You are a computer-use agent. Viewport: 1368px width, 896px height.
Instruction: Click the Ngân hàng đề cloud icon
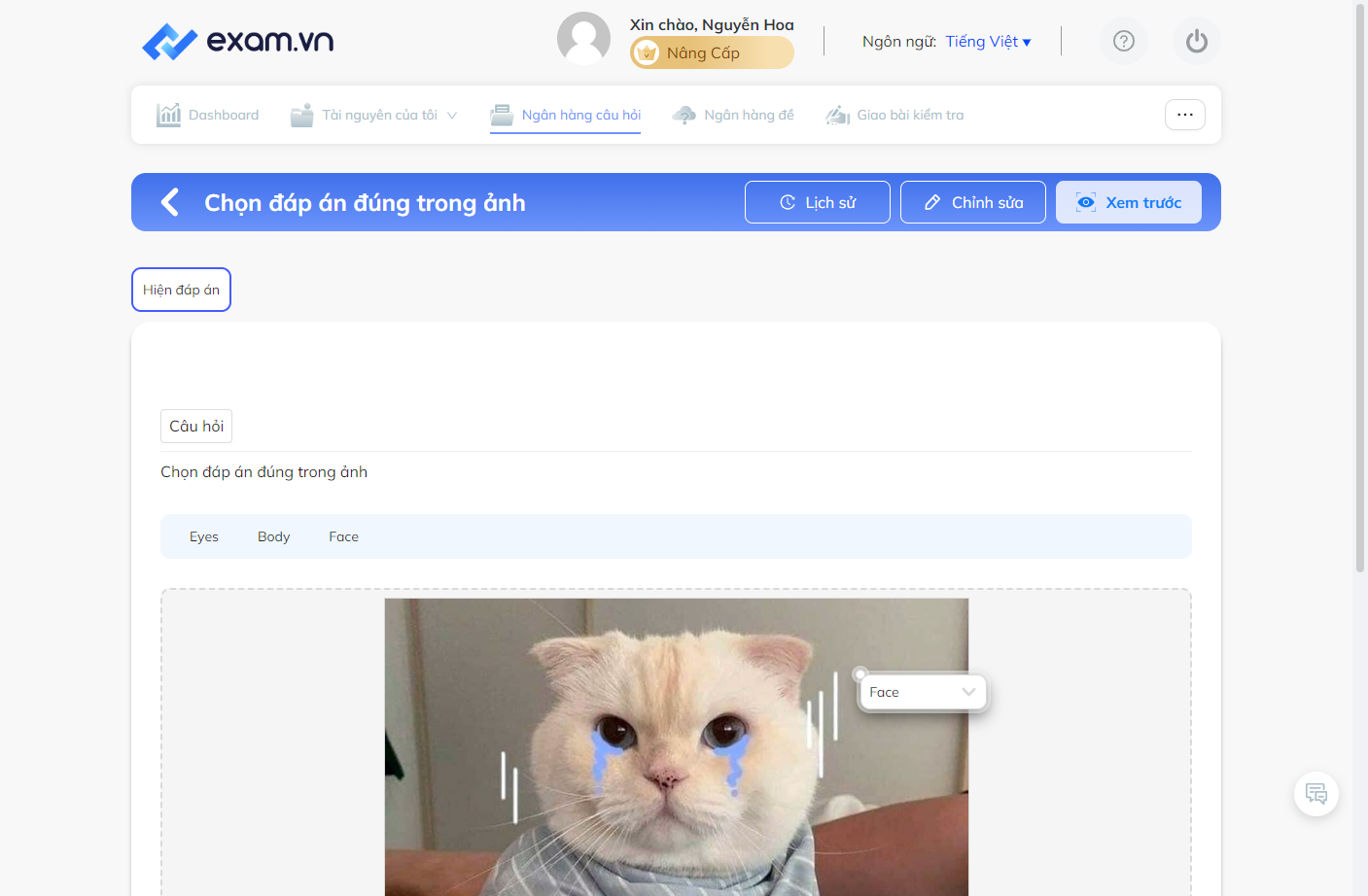[x=684, y=115]
